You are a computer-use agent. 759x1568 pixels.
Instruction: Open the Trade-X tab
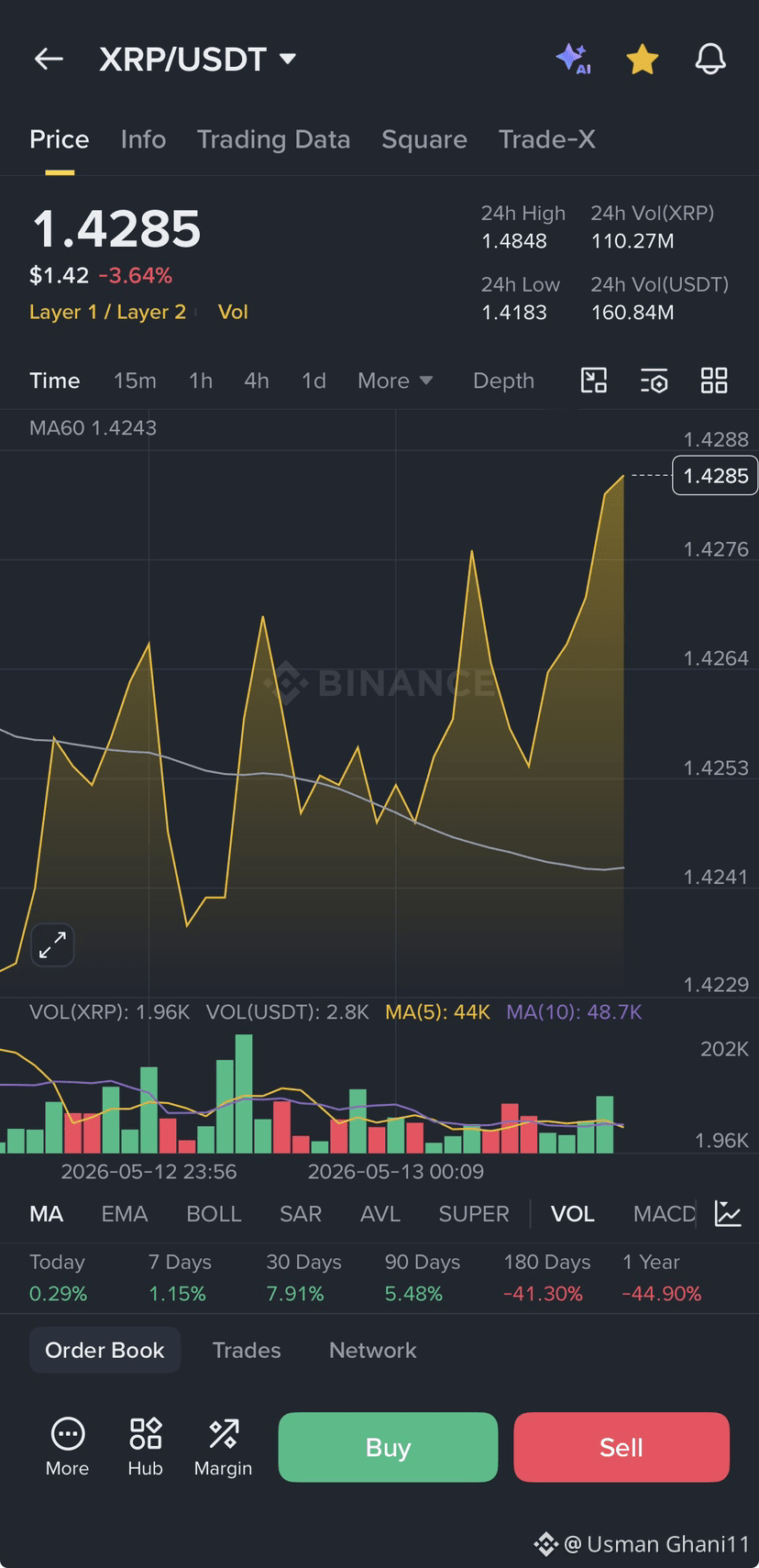(547, 139)
